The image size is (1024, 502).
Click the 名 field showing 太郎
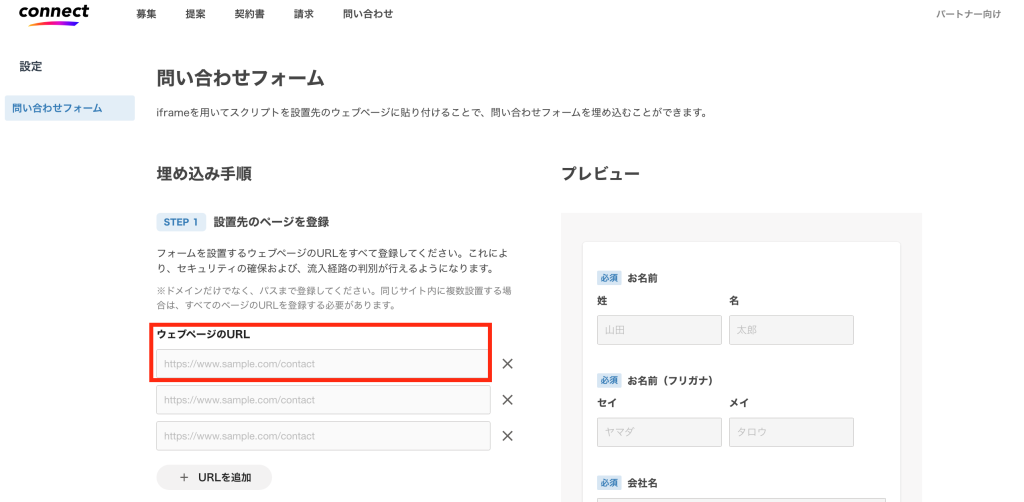click(791, 330)
